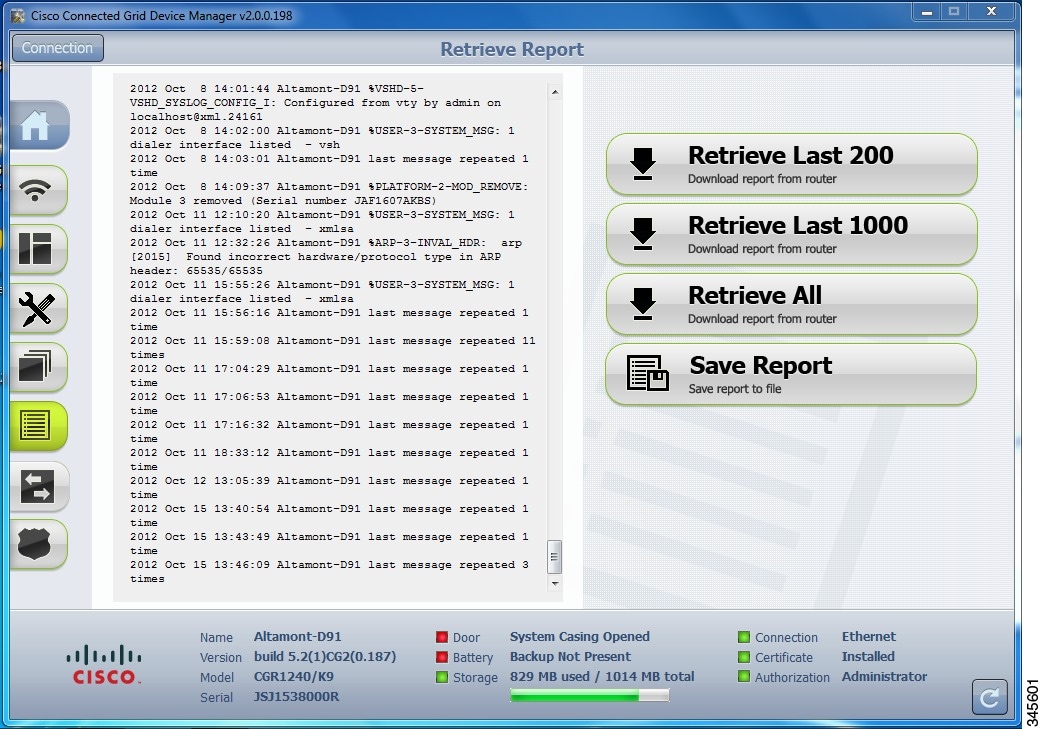The height and width of the screenshot is (729, 1040).
Task: Open the Home dashboard sidebar icon
Action: pos(39,125)
